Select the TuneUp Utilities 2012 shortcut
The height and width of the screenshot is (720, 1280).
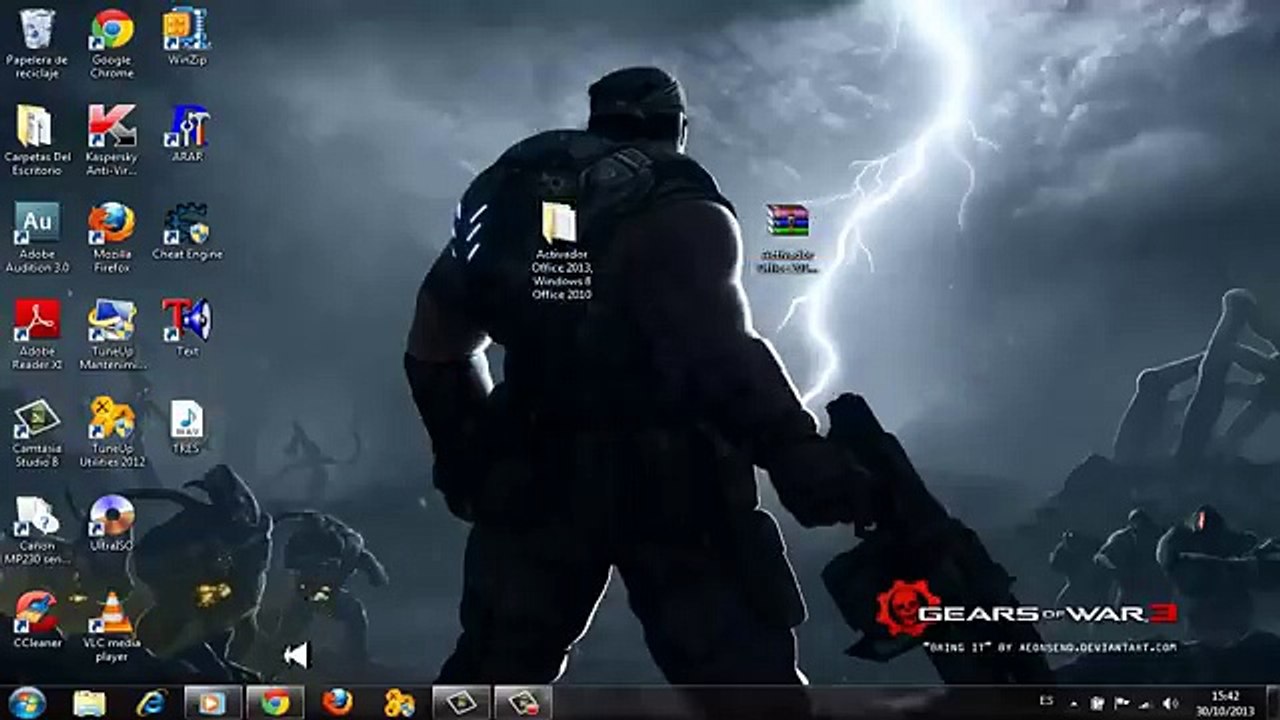click(x=112, y=432)
